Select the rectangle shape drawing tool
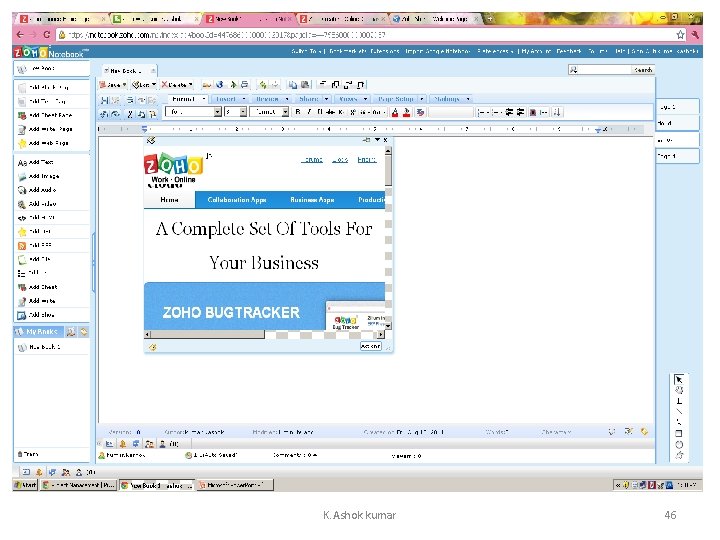This screenshot has width=720, height=540. tap(679, 433)
